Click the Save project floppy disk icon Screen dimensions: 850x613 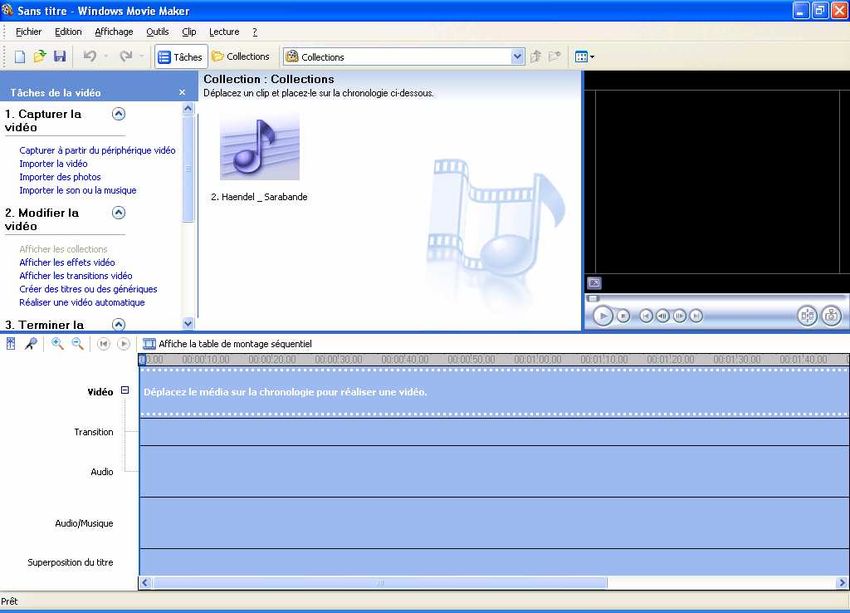click(59, 57)
